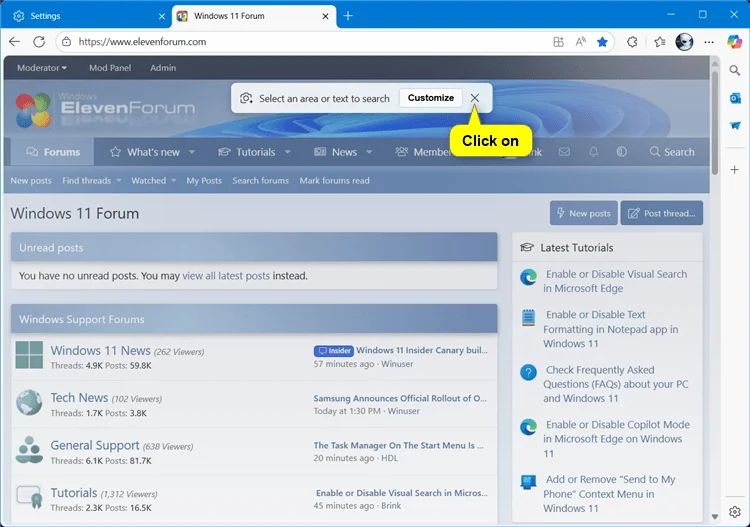Click the visual search camera icon
Image resolution: width=750 pixels, height=527 pixels.
(246, 99)
